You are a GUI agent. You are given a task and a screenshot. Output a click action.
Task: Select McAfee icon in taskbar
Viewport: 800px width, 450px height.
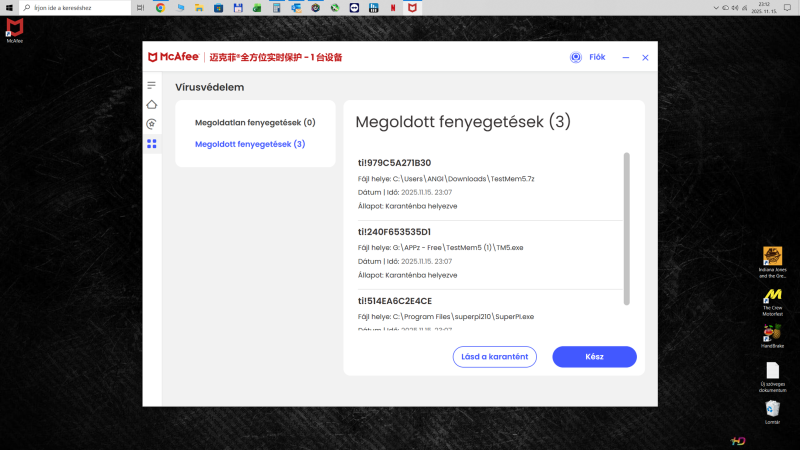pyautogui.click(x=412, y=8)
